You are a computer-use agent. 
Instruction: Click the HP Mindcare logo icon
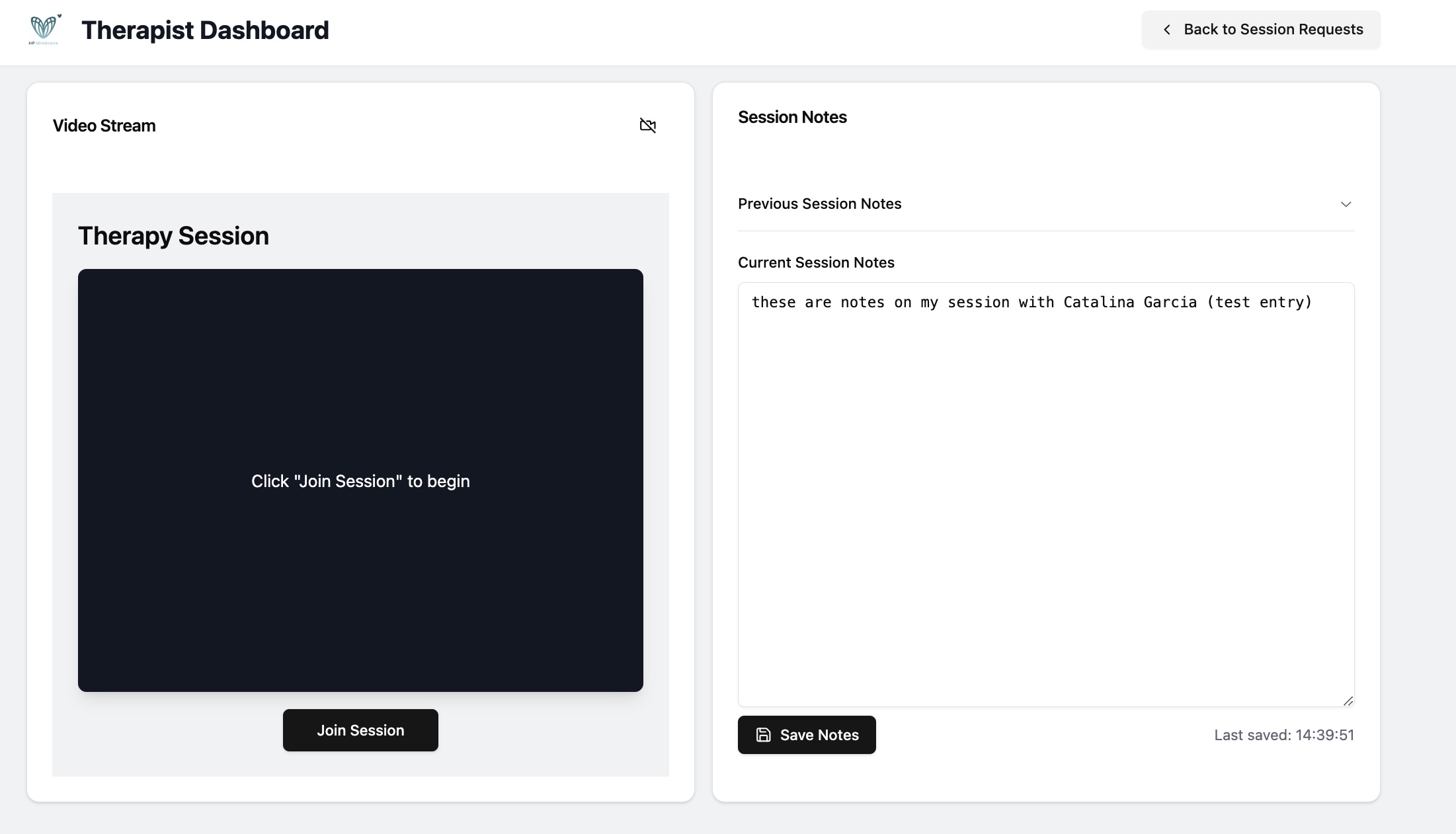(45, 30)
